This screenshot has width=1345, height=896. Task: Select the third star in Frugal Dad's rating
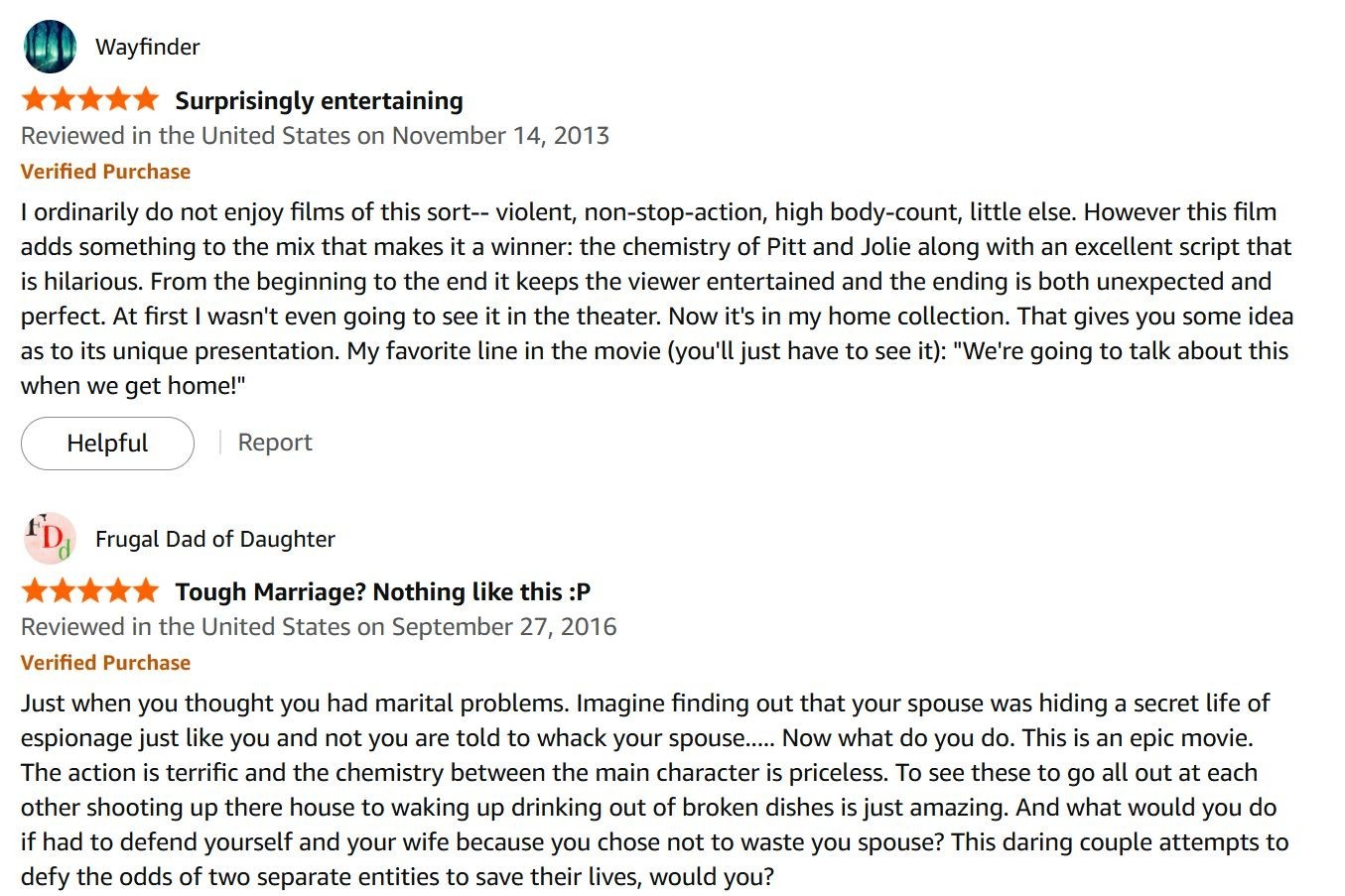pyautogui.click(x=90, y=590)
